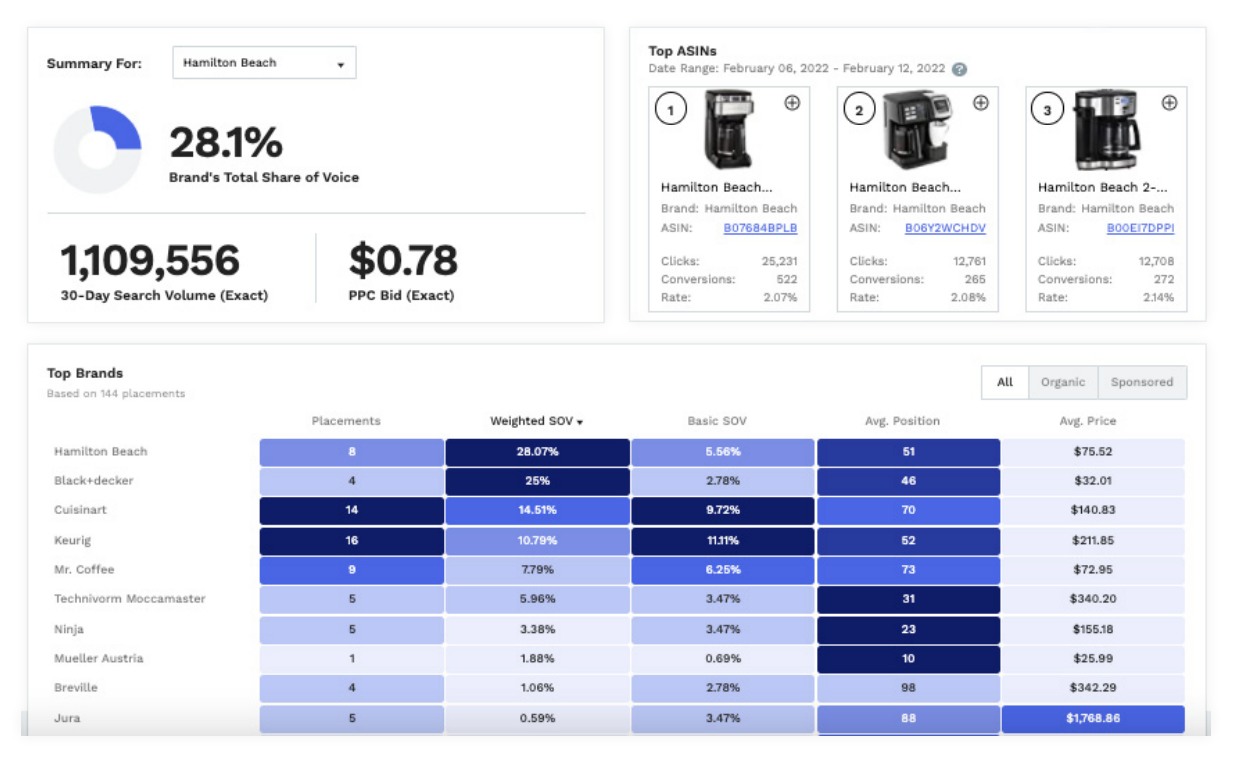Sort by Weighted SOV column

coord(536,421)
